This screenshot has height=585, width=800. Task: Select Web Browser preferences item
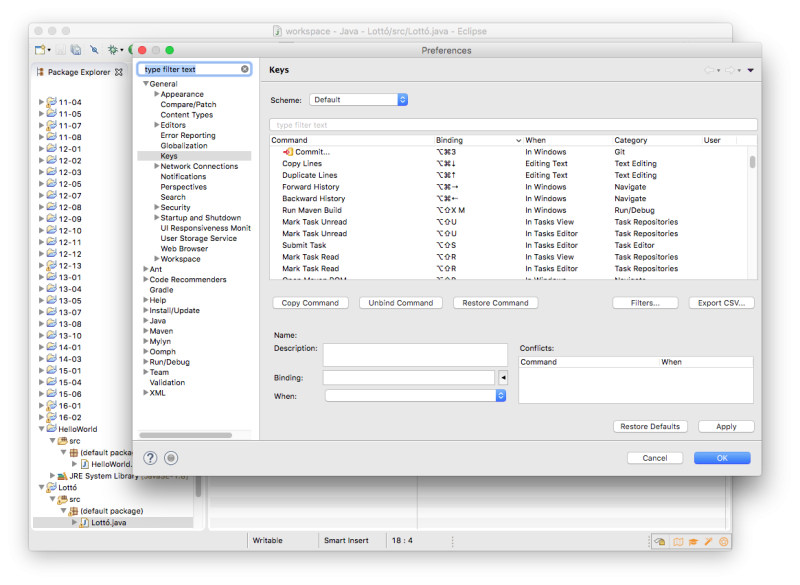click(x=184, y=249)
